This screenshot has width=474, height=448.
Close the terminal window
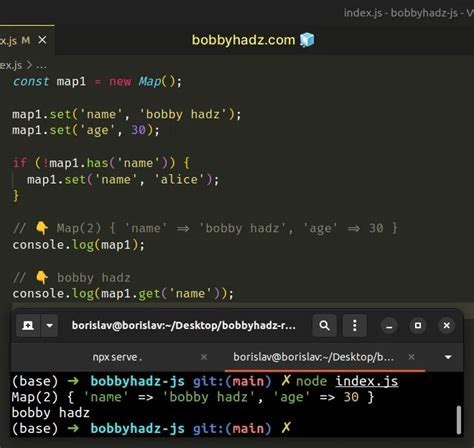[447, 325]
